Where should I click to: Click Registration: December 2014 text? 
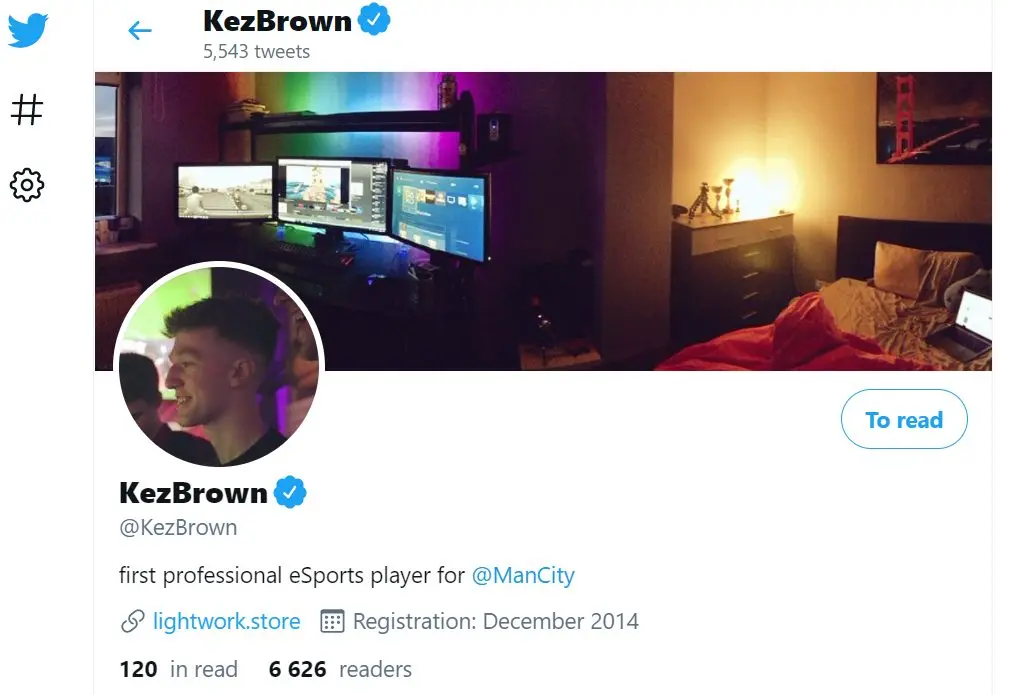pos(496,621)
